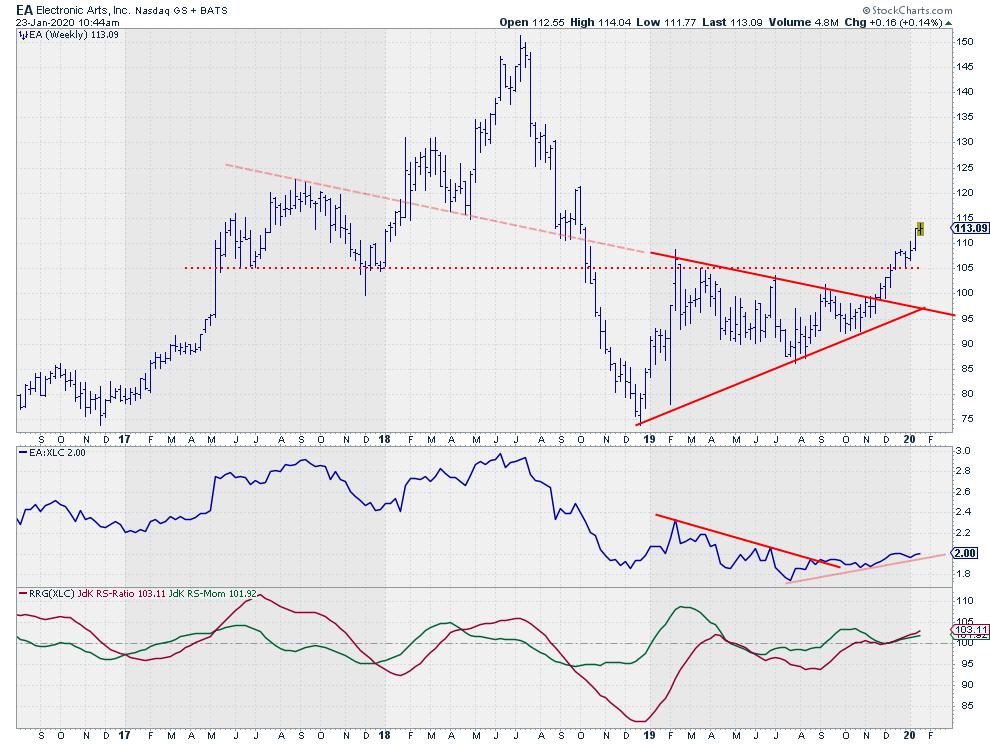
Task: Click the JdK RS-Ratio 103.11 legend text
Action: coord(122,594)
